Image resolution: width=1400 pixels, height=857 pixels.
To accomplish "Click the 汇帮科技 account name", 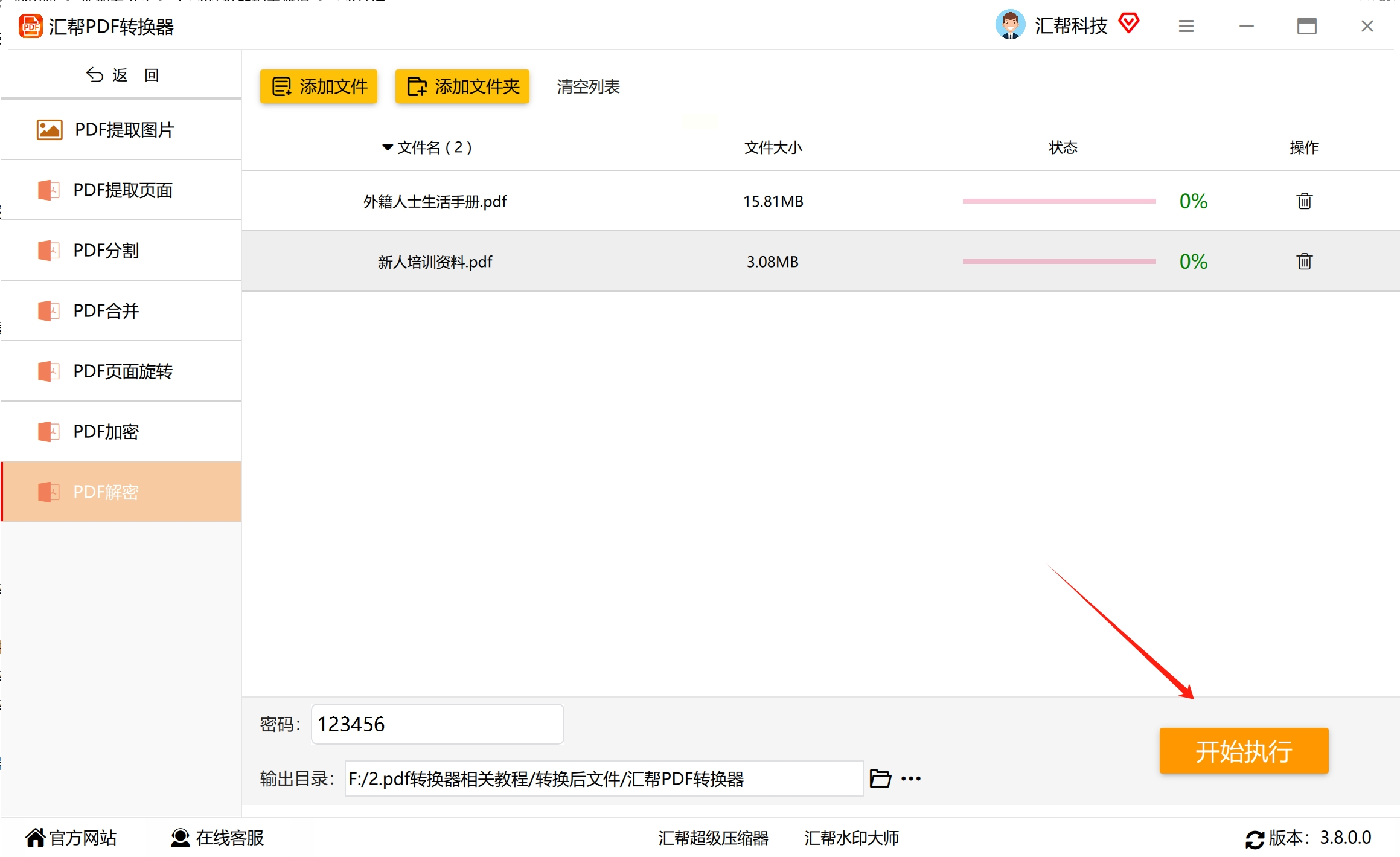I will 1071,25.
